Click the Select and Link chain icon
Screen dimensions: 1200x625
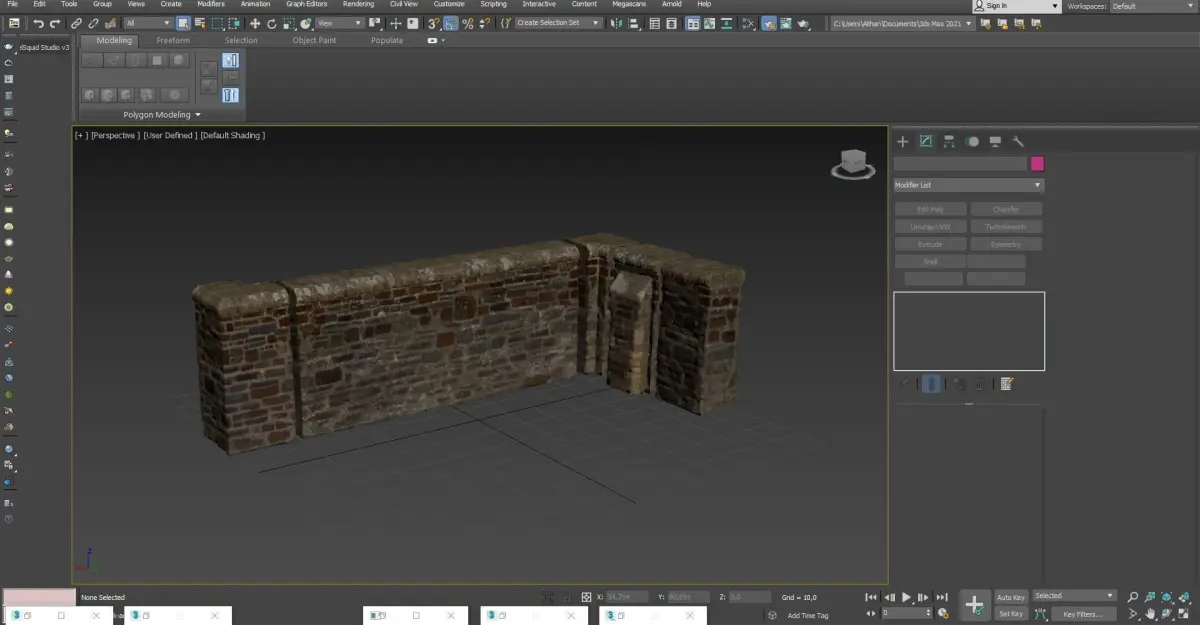click(x=76, y=23)
